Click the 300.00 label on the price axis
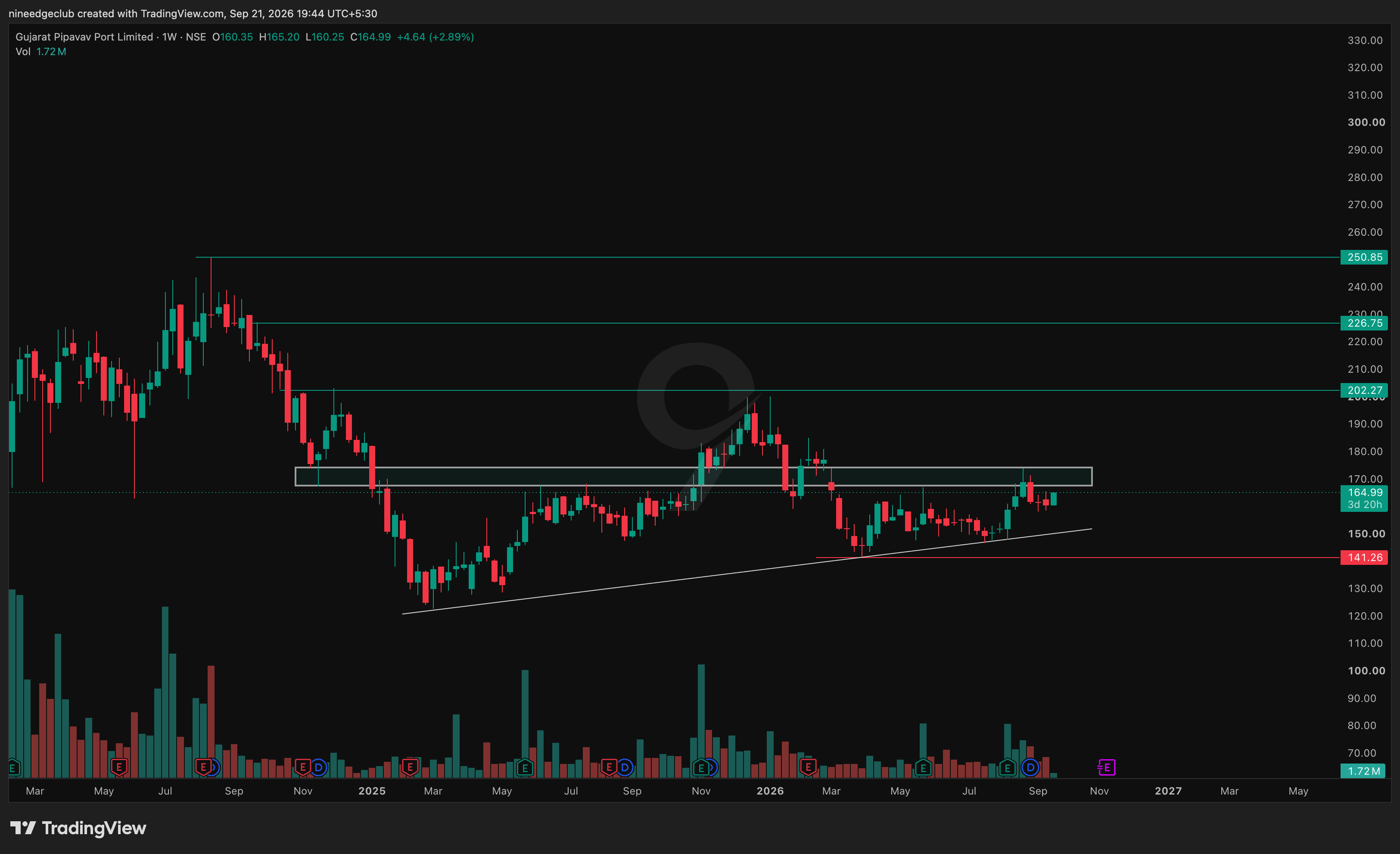Viewport: 1400px width, 854px height. coord(1366,122)
